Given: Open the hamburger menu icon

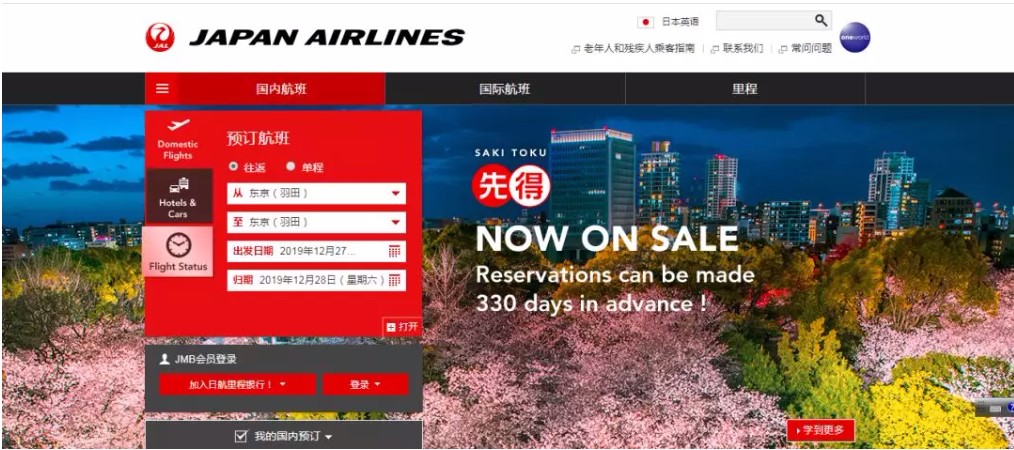Looking at the screenshot, I should pyautogui.click(x=162, y=89).
